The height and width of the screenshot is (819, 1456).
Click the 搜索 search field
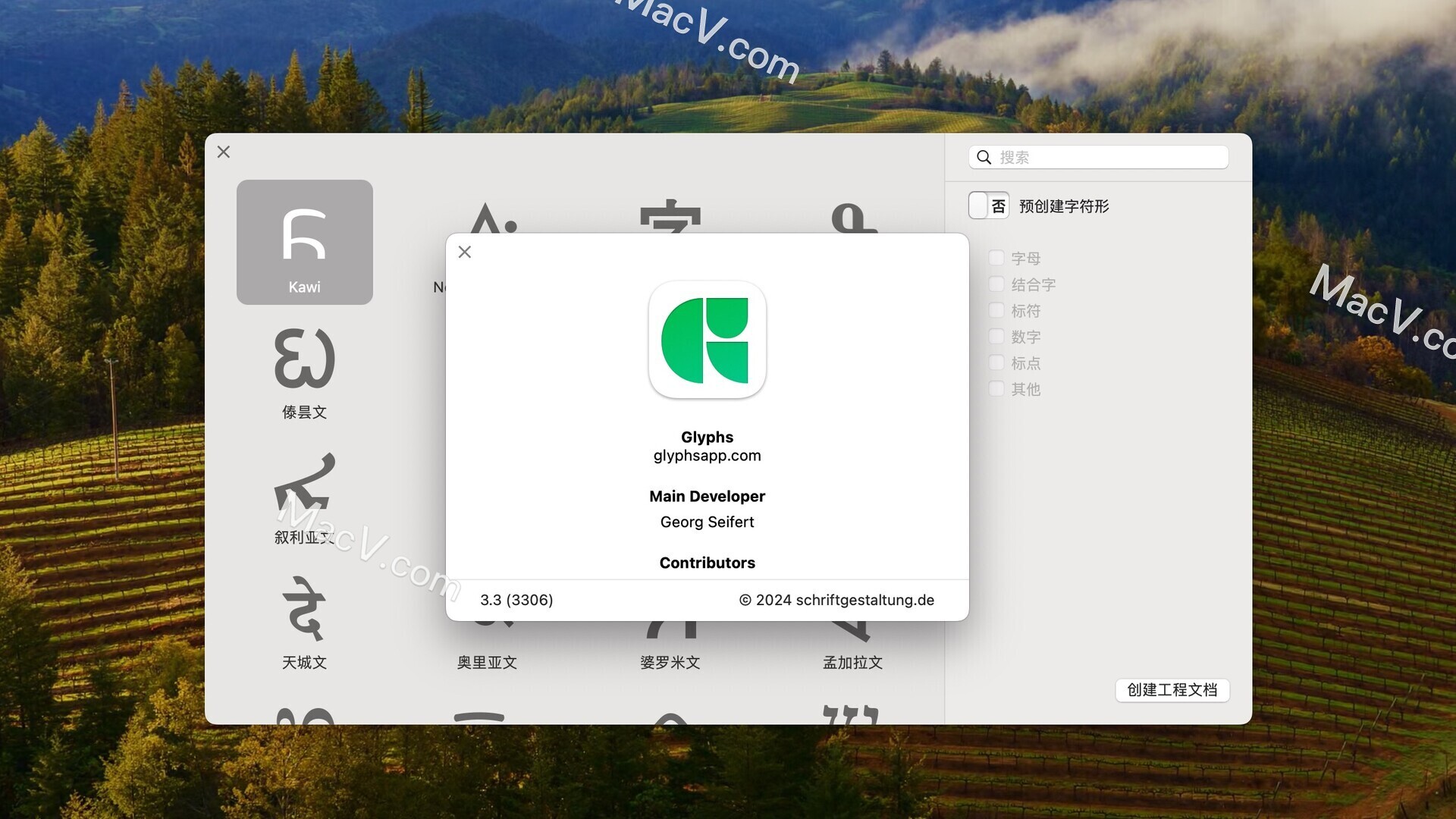1098,157
